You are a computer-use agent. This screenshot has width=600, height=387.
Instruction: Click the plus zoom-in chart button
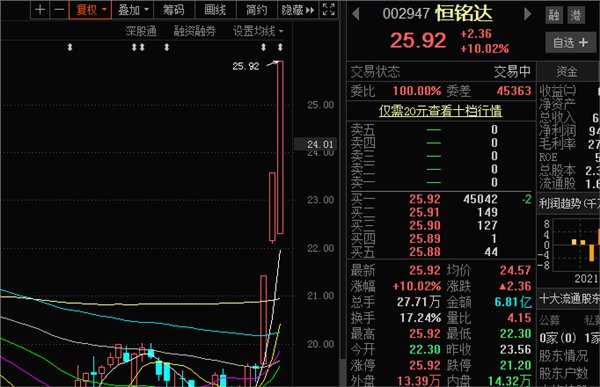(40, 10)
